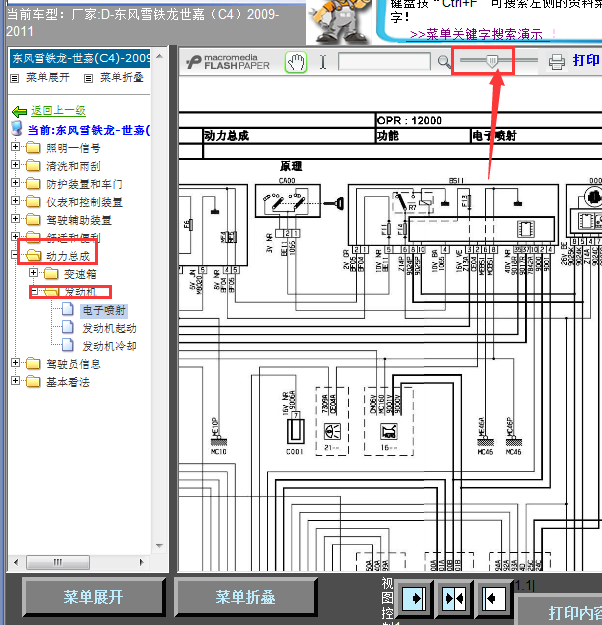This screenshot has width=602, height=625.
Task: Click the current vehicle computer icon
Action: [17, 128]
